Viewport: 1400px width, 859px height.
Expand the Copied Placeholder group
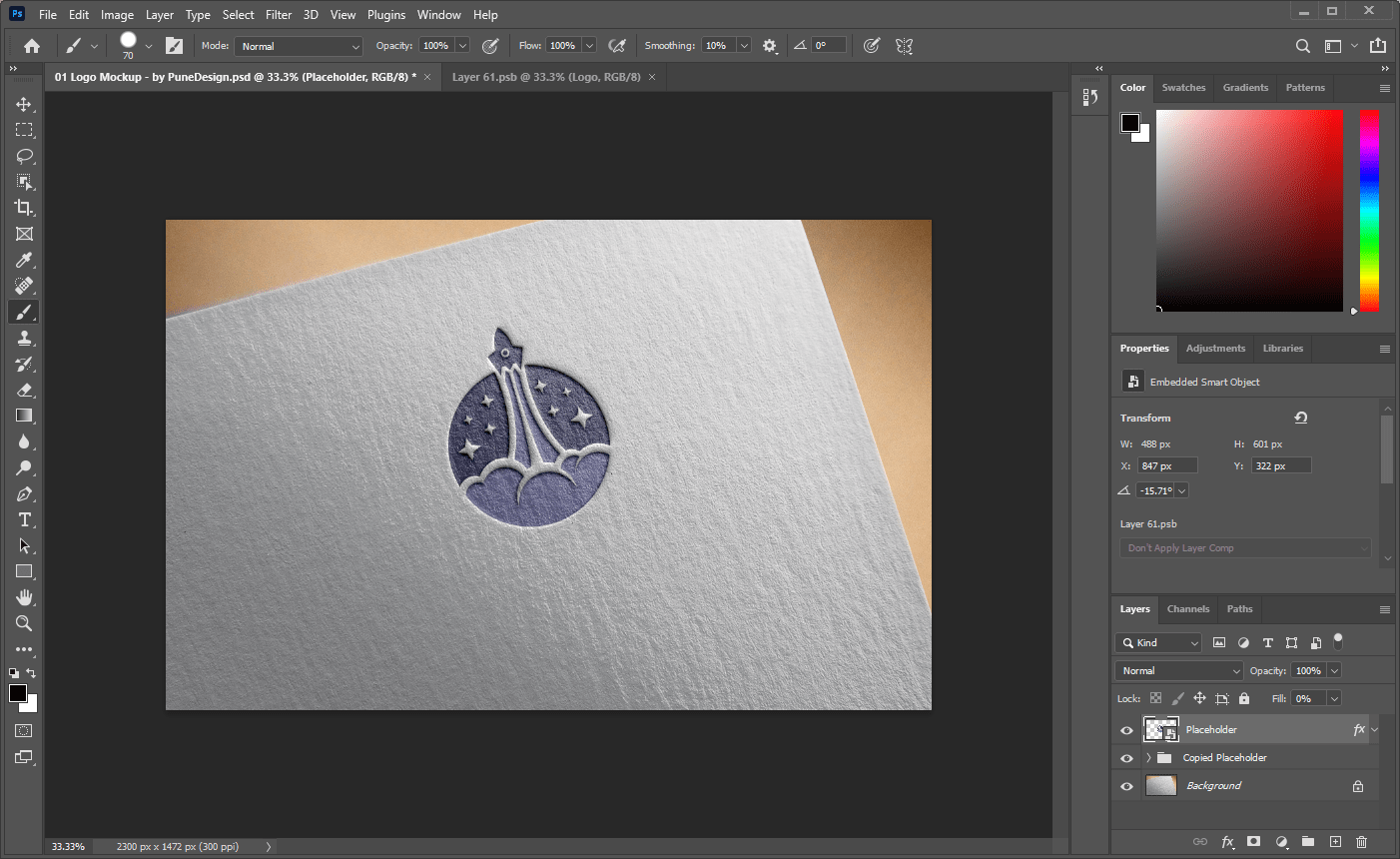1150,757
